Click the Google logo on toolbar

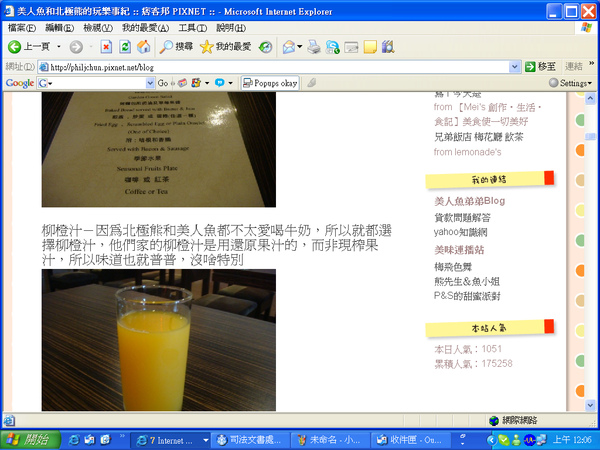tap(20, 83)
